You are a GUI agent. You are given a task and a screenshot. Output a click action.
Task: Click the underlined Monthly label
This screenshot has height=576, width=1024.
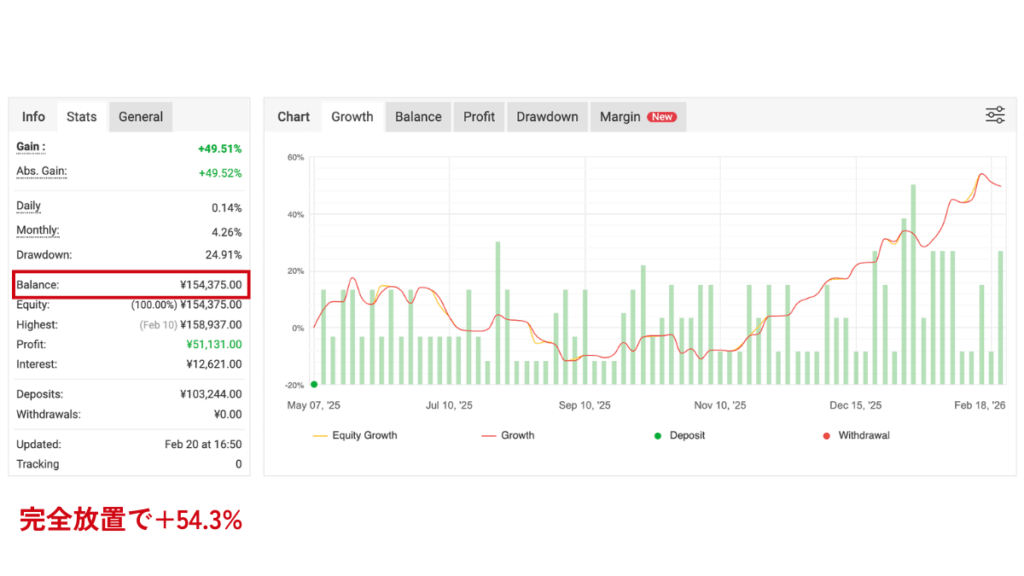click(37, 231)
